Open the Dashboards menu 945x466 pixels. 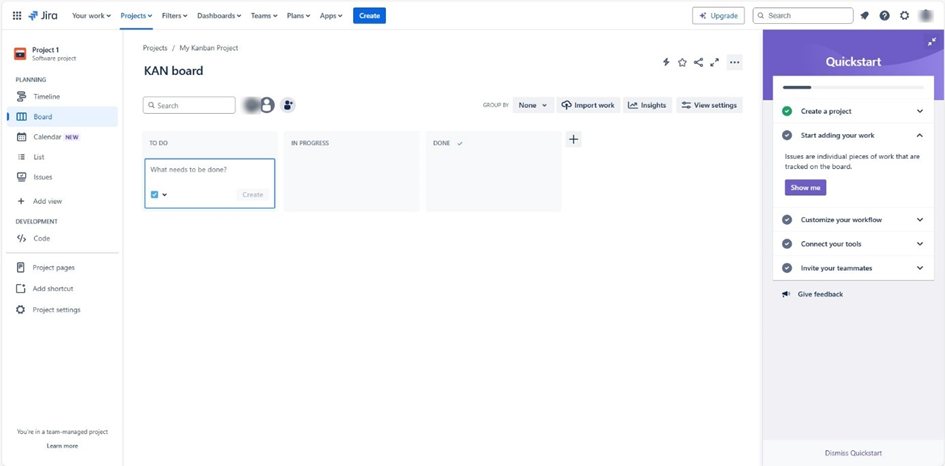click(219, 16)
